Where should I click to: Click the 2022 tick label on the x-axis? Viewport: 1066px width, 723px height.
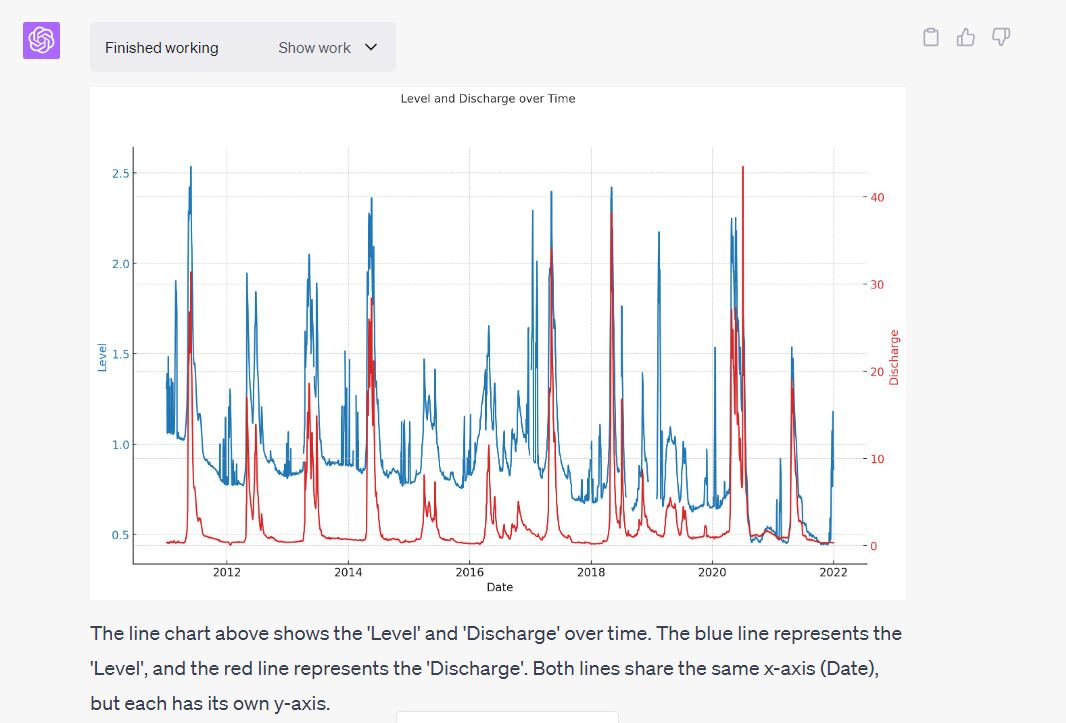point(833,573)
